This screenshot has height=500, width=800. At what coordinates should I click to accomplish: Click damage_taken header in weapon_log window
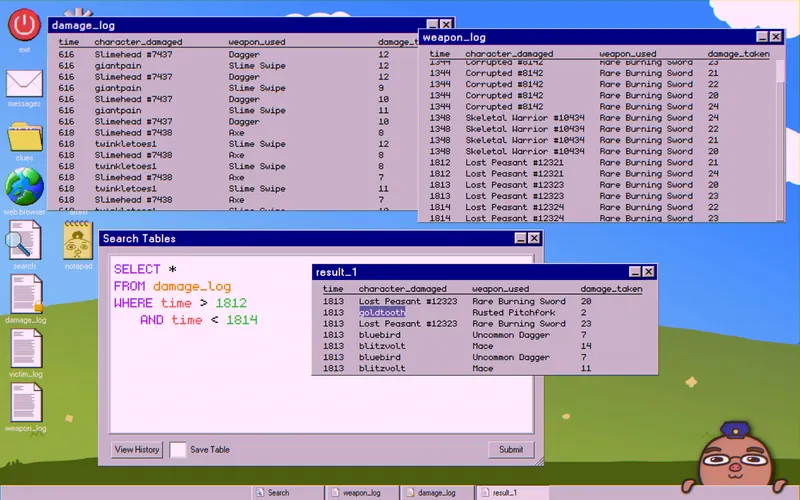(738, 54)
